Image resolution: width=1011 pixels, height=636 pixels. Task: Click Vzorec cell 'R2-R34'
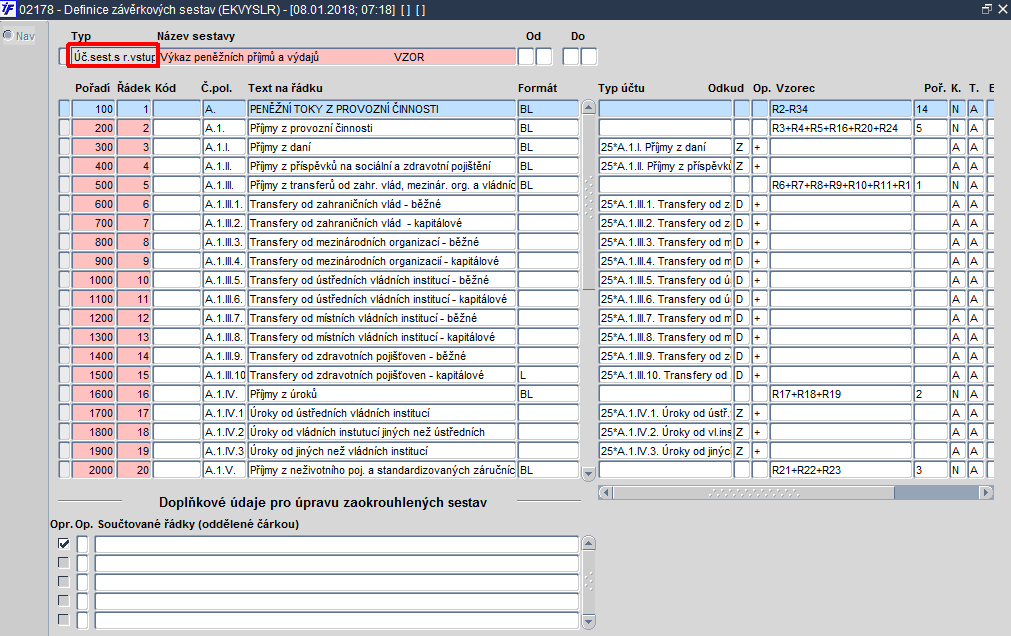click(841, 109)
